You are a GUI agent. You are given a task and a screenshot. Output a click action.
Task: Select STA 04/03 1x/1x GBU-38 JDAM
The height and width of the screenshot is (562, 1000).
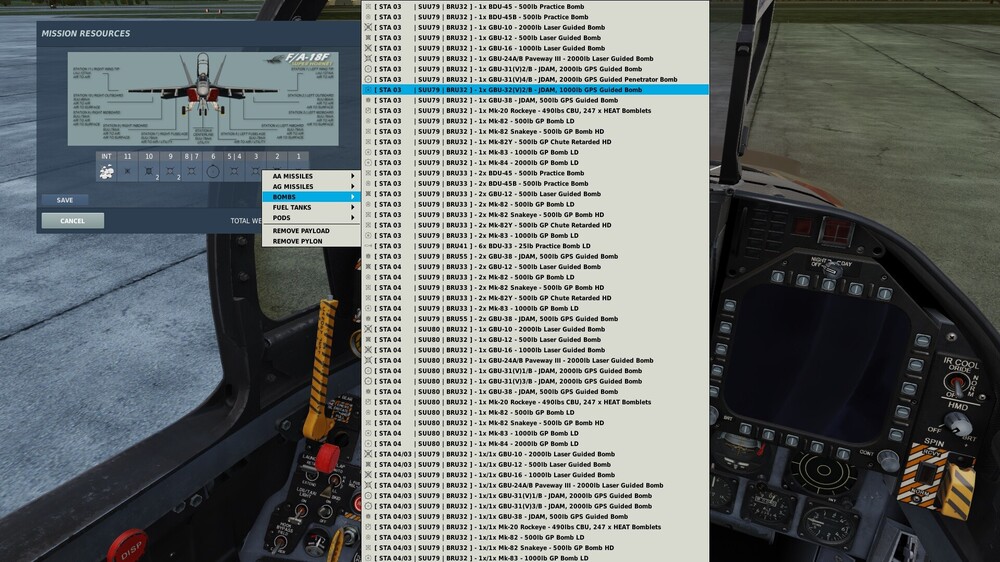tap(535, 517)
